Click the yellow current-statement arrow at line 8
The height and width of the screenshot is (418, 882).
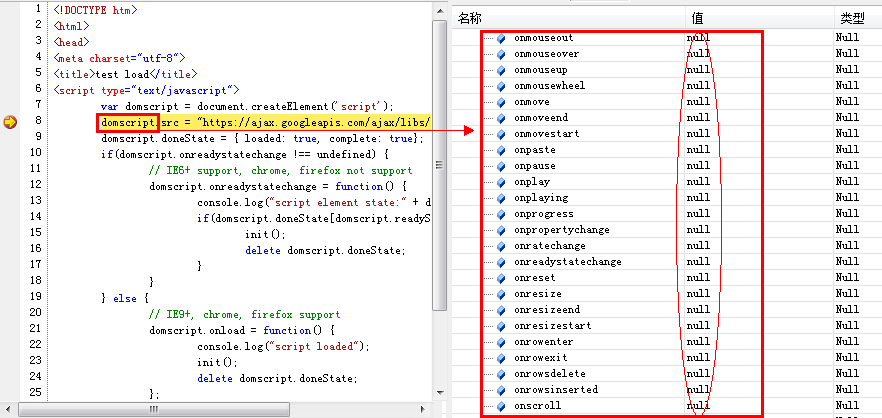(x=10, y=122)
